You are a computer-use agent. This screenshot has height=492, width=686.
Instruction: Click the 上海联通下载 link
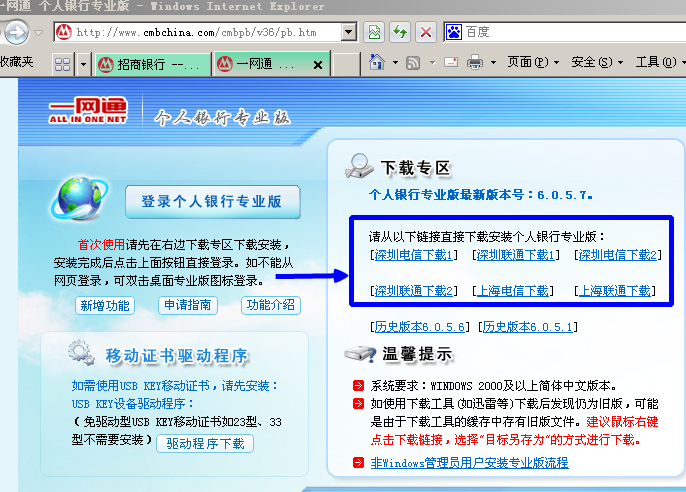615,291
